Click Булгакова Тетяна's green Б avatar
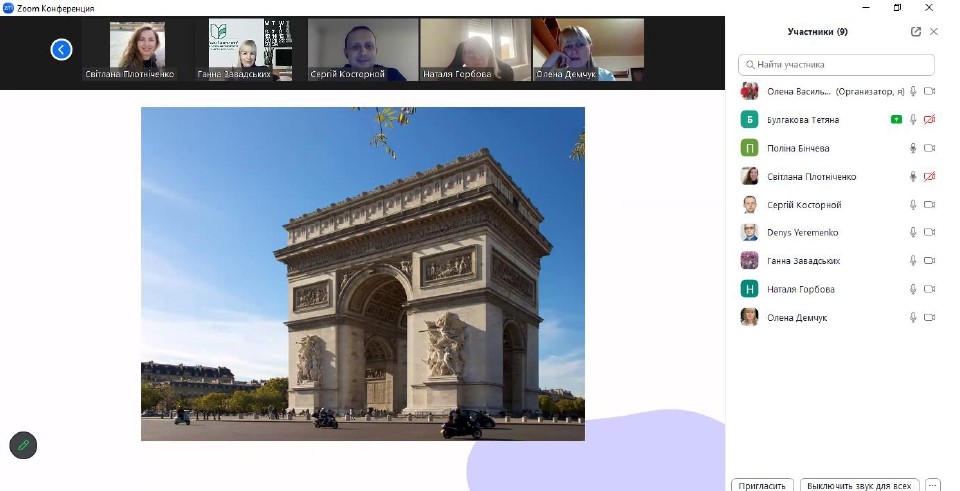This screenshot has height=491, width=960. (749, 119)
